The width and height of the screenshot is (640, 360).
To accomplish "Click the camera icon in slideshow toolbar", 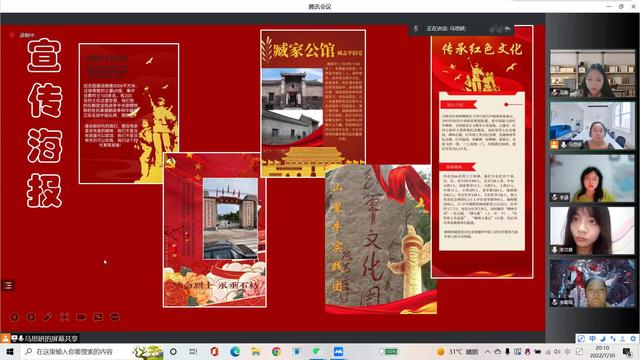I will 81,317.
